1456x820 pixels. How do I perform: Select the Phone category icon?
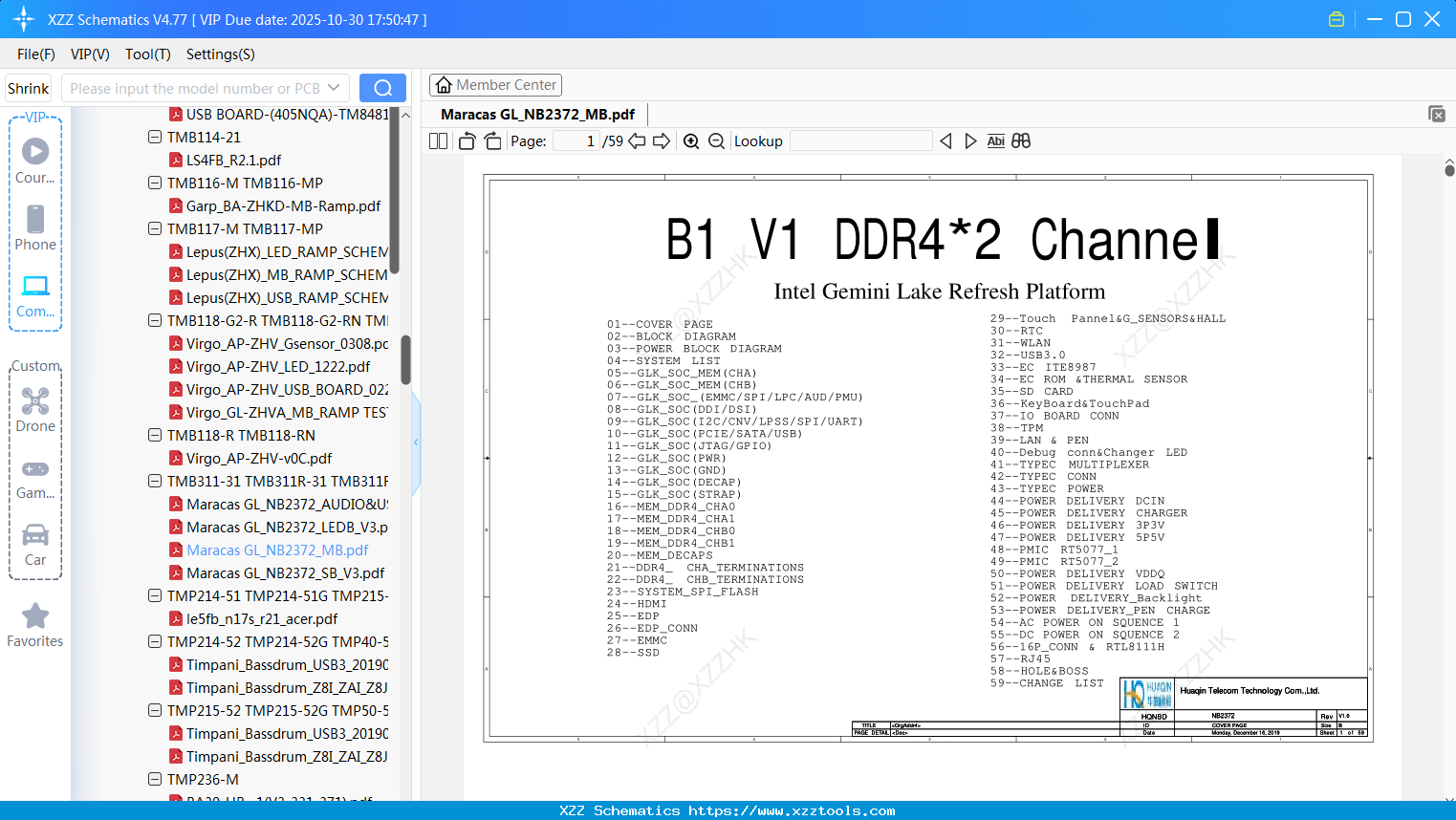pos(35,228)
